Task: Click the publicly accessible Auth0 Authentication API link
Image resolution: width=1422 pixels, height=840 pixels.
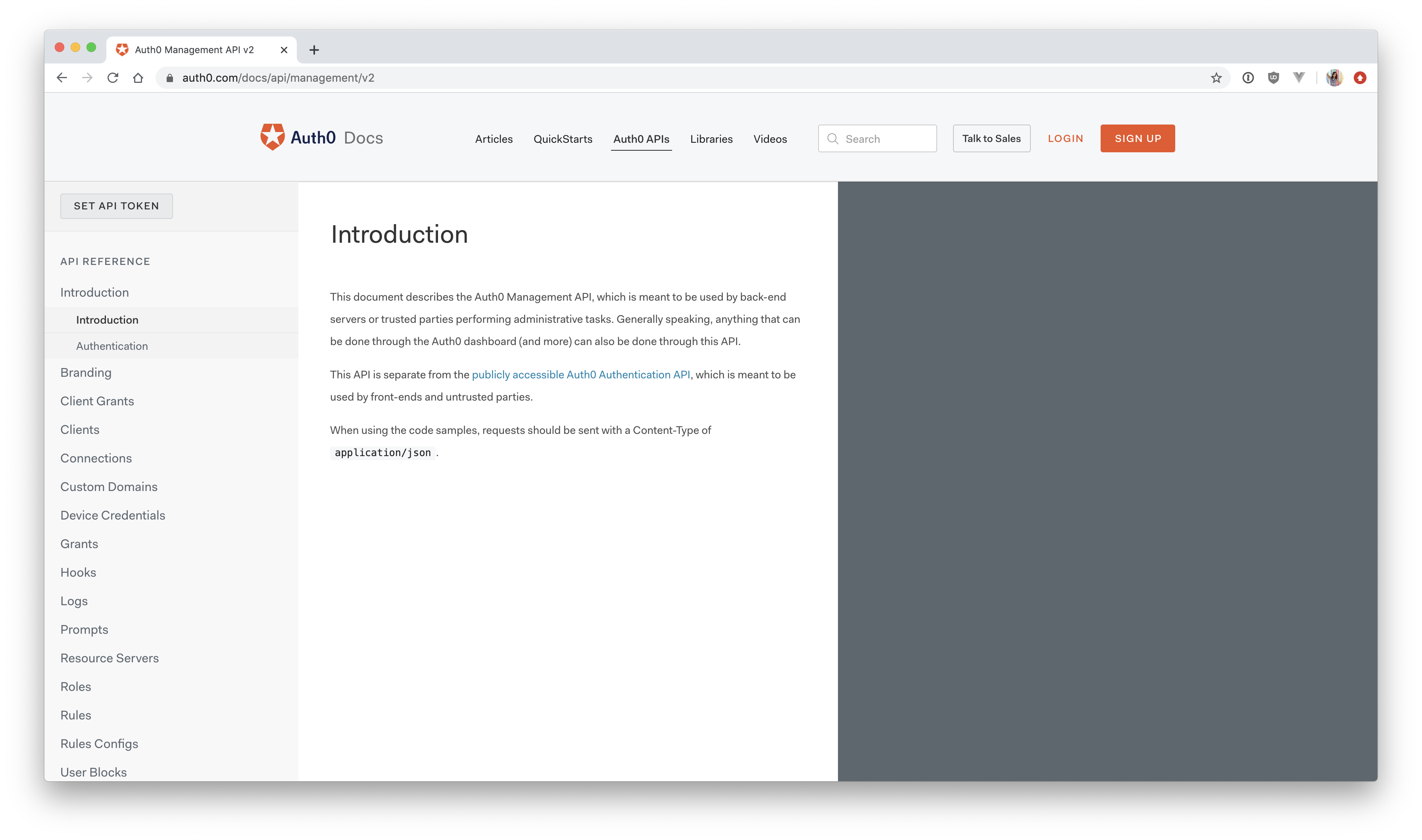Action: coord(581,374)
